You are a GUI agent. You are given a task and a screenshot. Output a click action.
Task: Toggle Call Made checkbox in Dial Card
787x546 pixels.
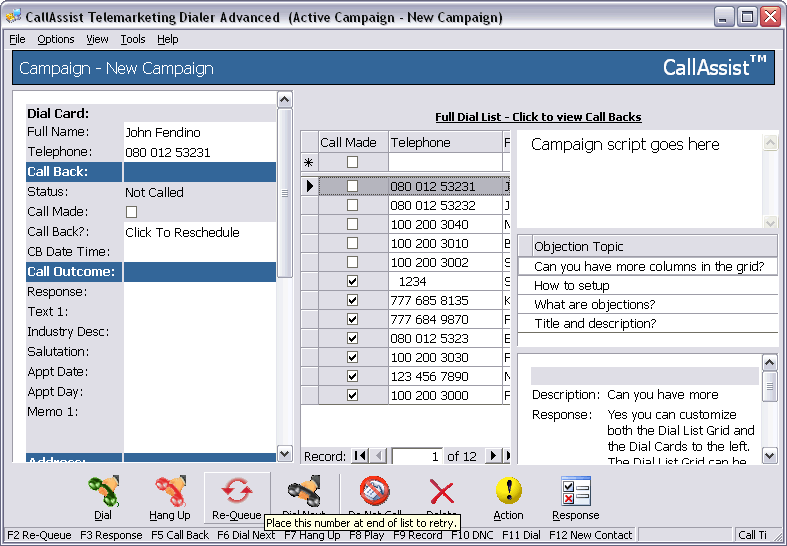(x=131, y=212)
